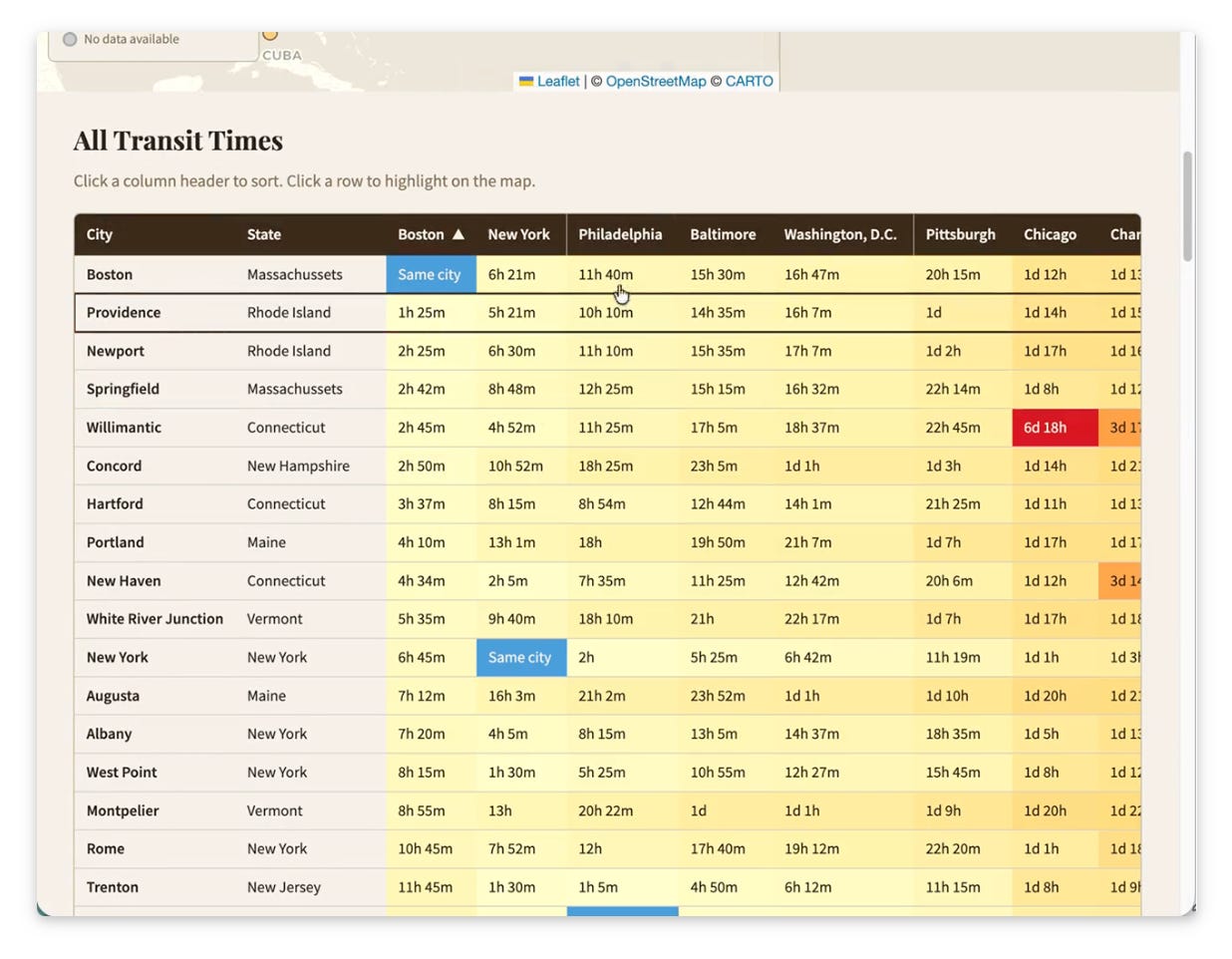Click the 'All Transit Times' heading
The height and width of the screenshot is (959, 1232).
[178, 141]
